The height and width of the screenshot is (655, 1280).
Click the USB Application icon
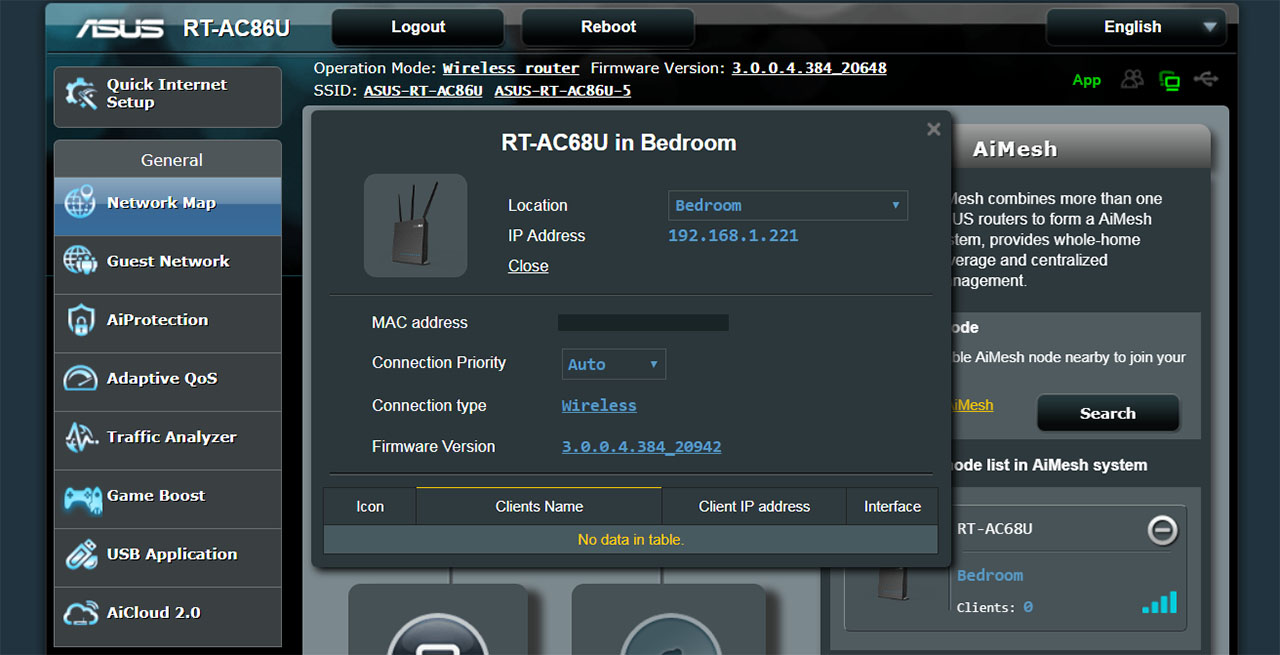tap(80, 554)
